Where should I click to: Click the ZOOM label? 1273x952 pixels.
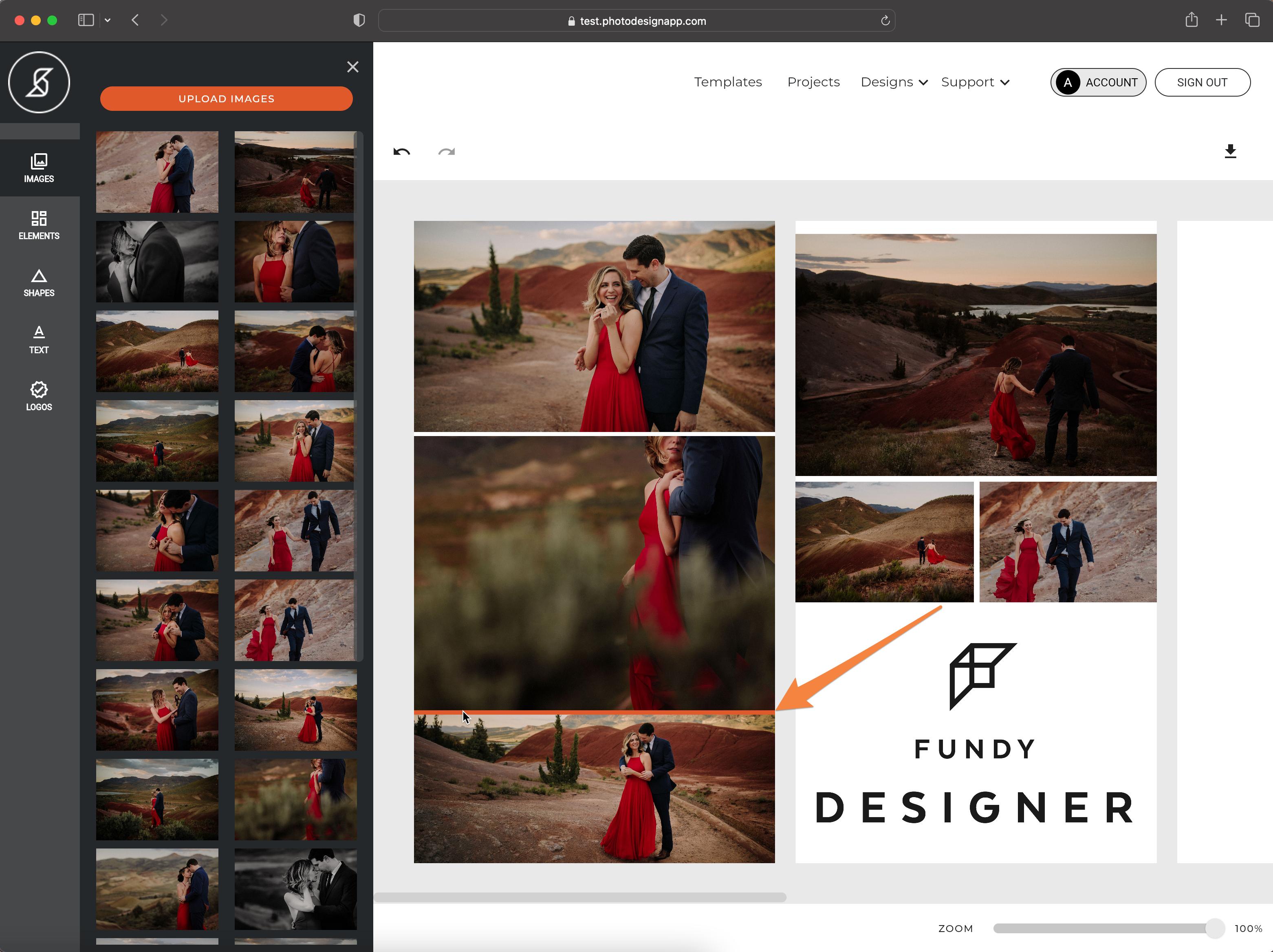coord(955,928)
